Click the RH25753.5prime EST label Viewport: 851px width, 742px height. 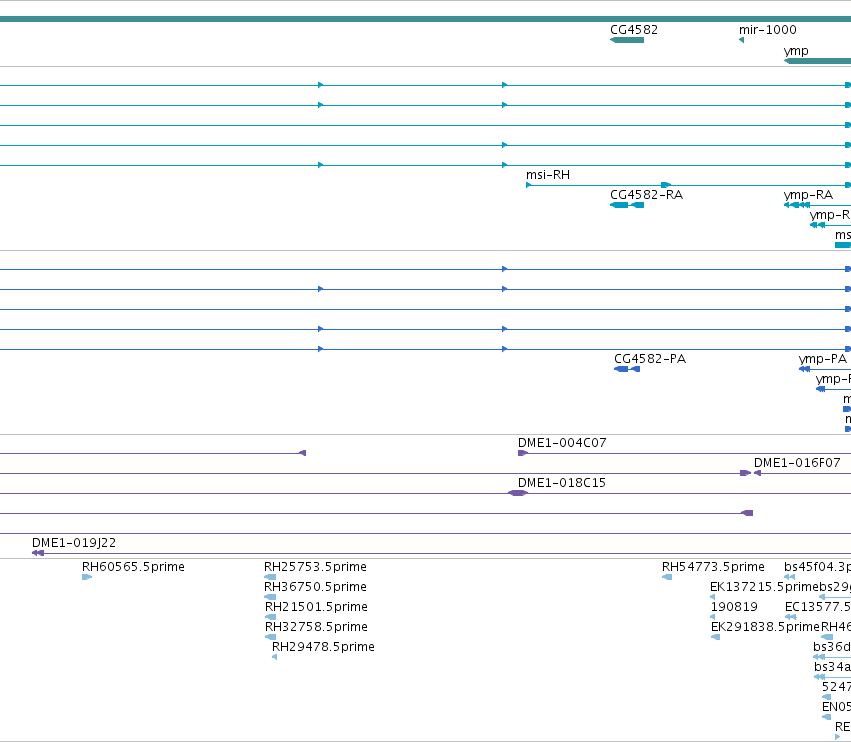pyautogui.click(x=315, y=567)
